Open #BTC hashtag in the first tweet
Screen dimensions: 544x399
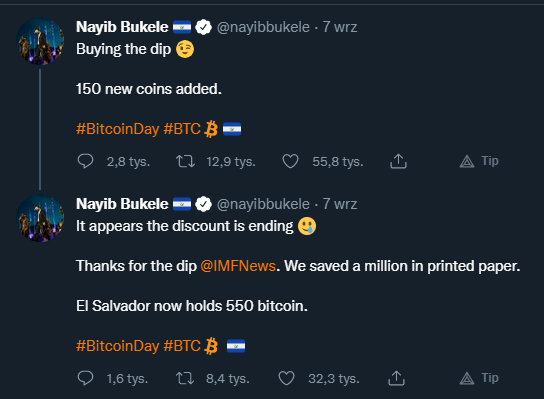point(182,129)
